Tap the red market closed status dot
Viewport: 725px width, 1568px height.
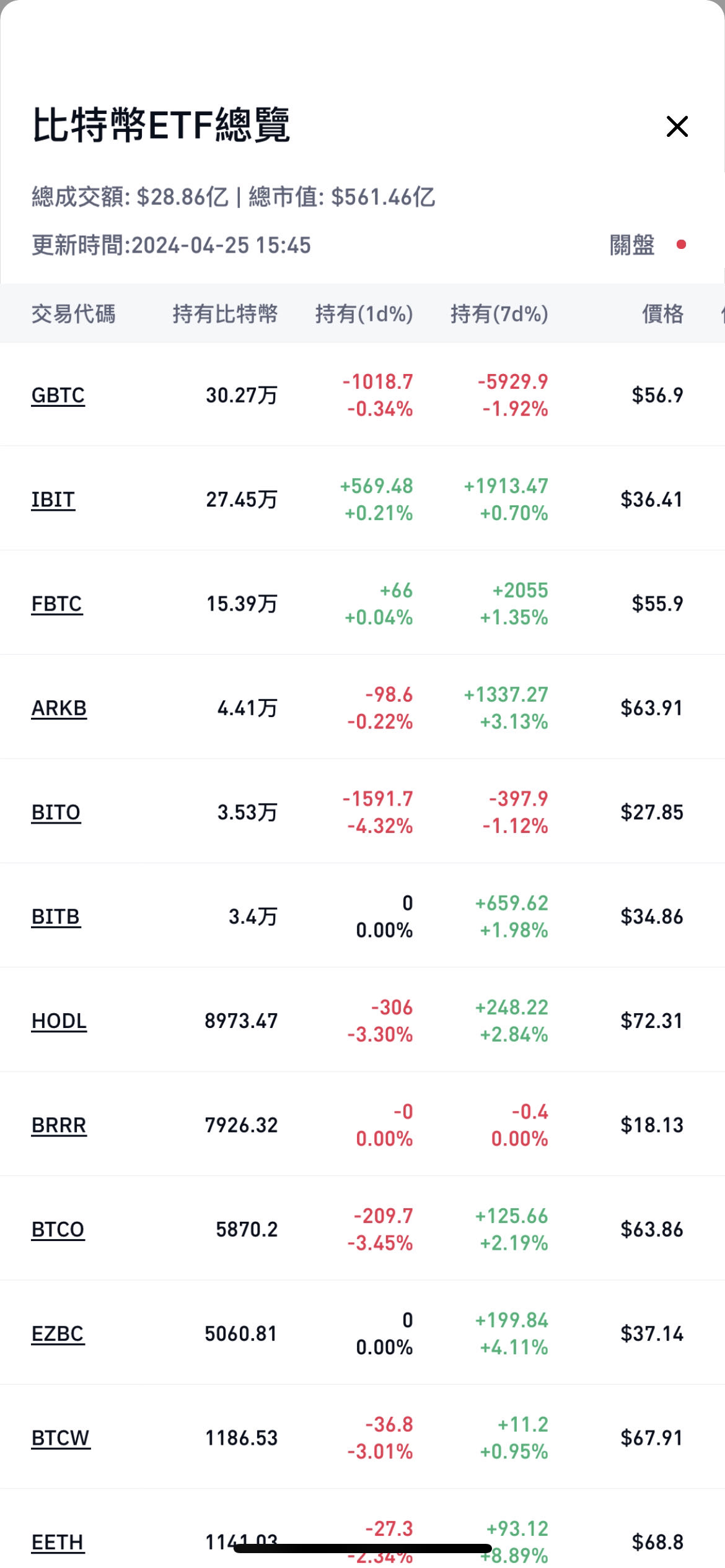[681, 245]
